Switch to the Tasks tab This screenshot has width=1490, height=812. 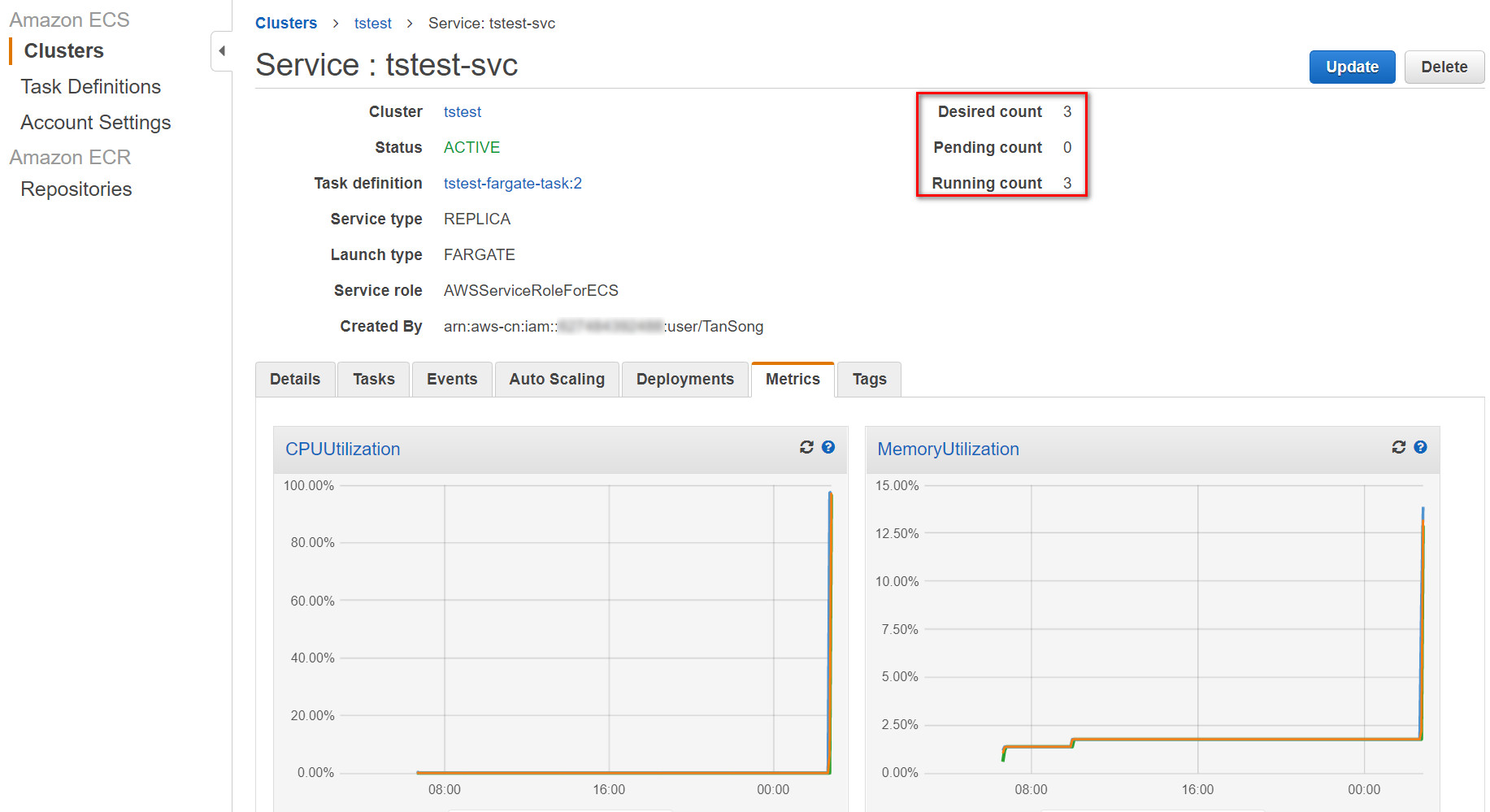click(374, 380)
